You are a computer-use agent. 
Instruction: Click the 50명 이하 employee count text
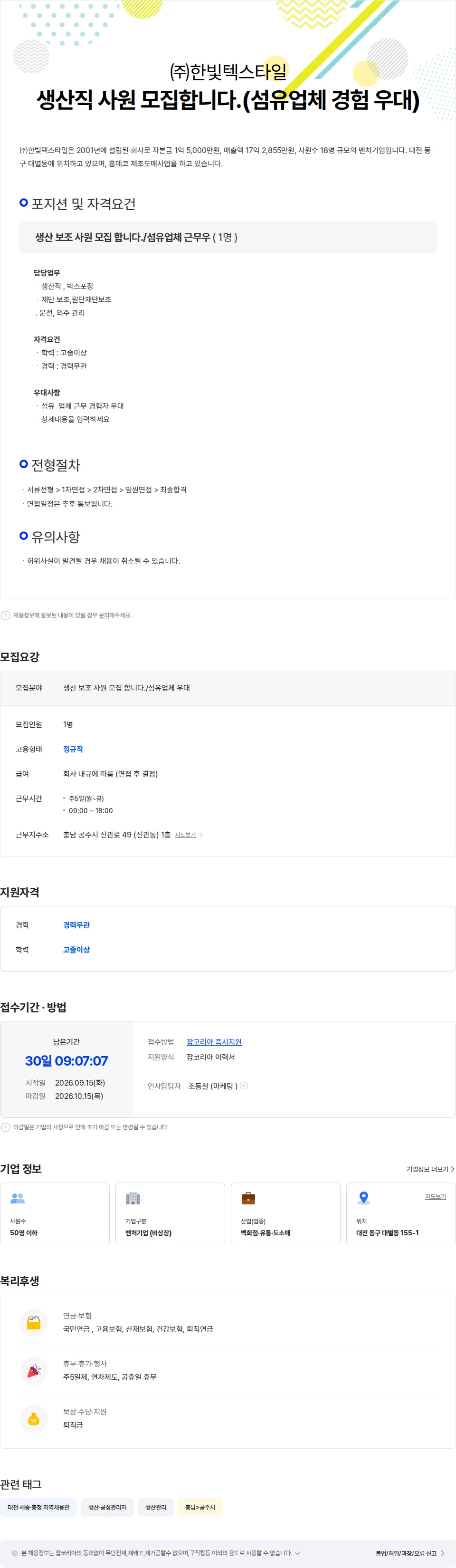[x=24, y=1232]
